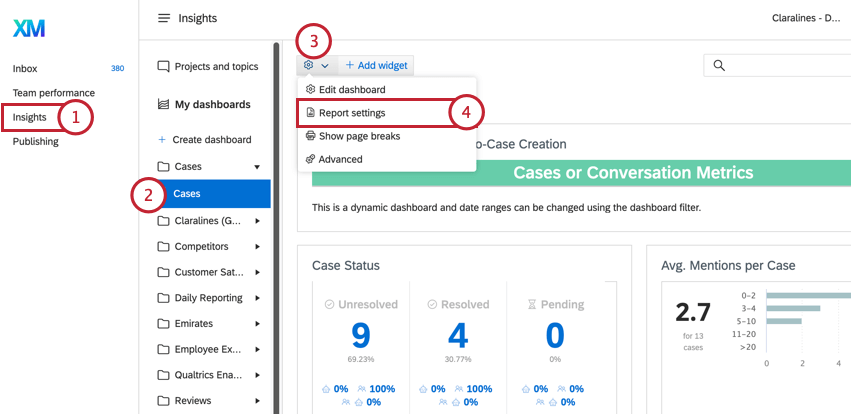
Task: Click the search magnifier icon
Action: (x=719, y=66)
